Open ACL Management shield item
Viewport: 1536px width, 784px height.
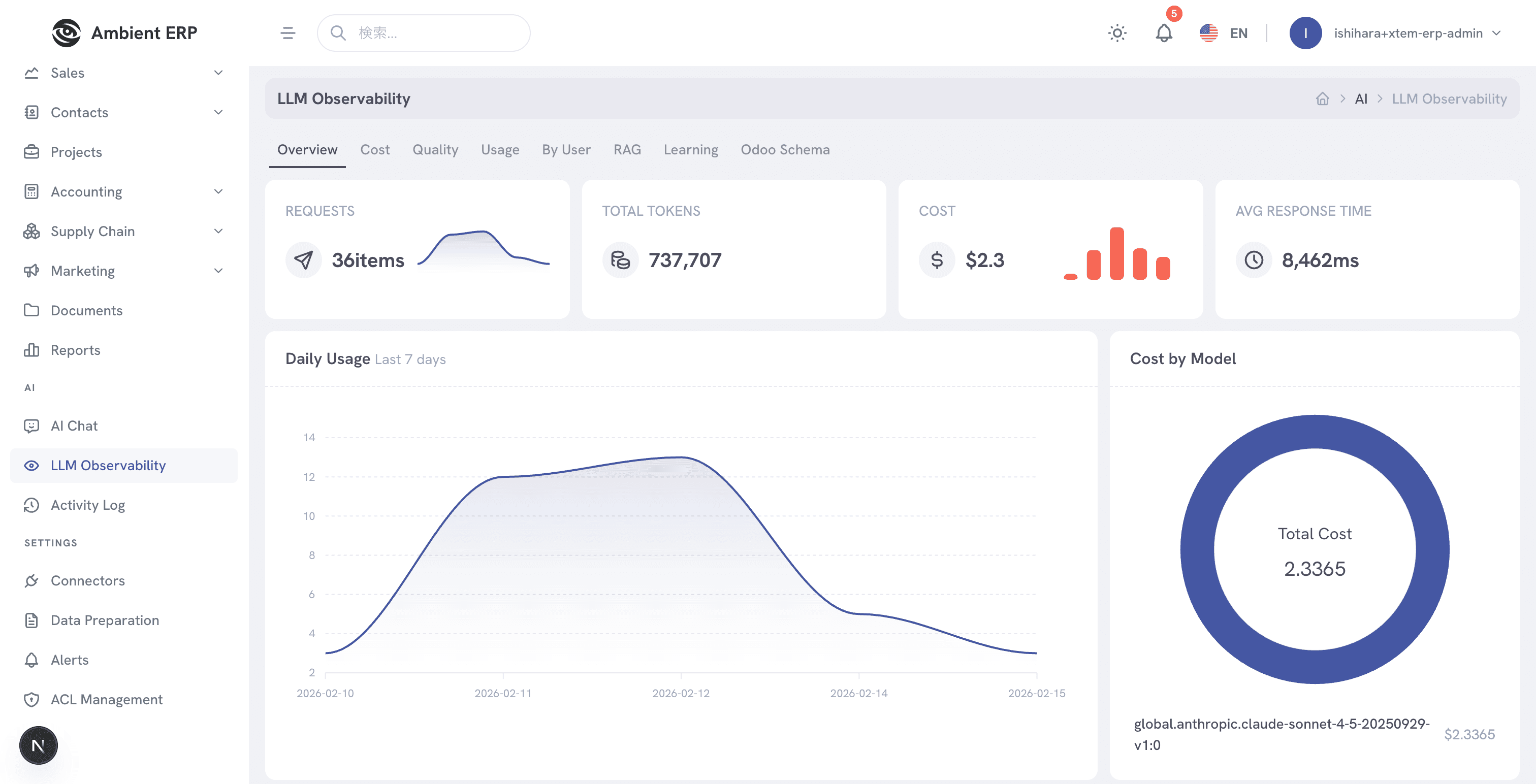coord(106,699)
